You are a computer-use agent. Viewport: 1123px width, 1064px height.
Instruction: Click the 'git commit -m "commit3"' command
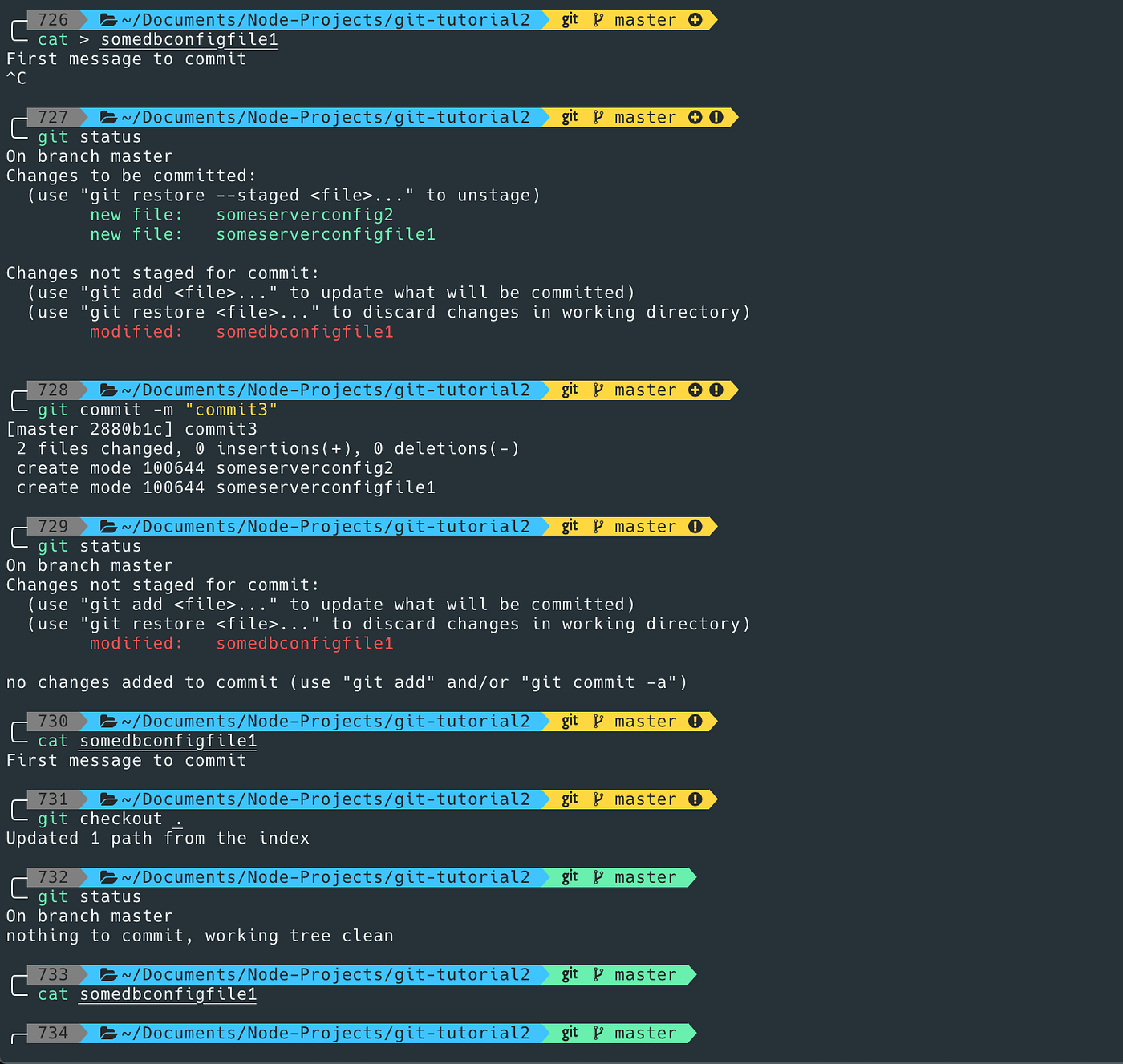point(158,410)
